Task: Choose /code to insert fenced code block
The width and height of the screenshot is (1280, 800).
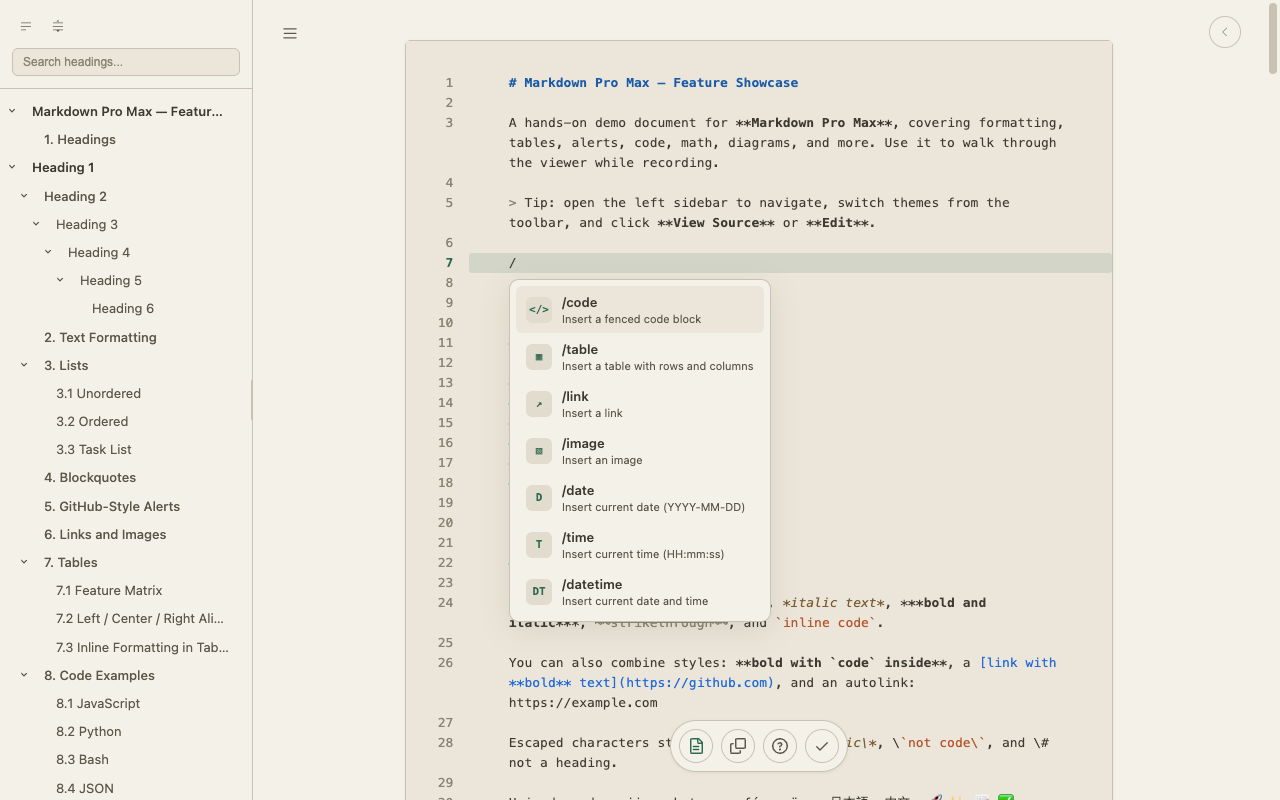Action: [640, 310]
